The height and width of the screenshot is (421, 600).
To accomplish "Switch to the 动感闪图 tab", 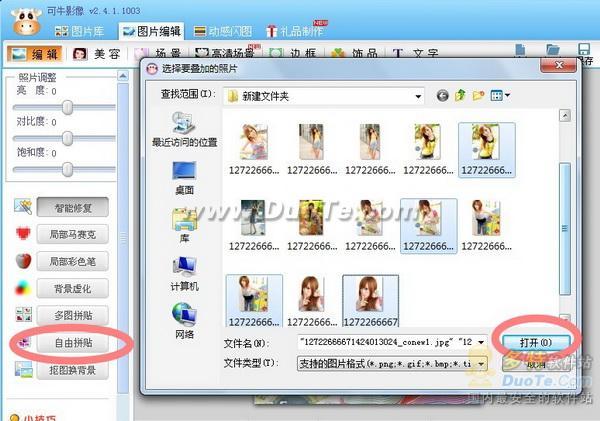I will click(x=225, y=31).
